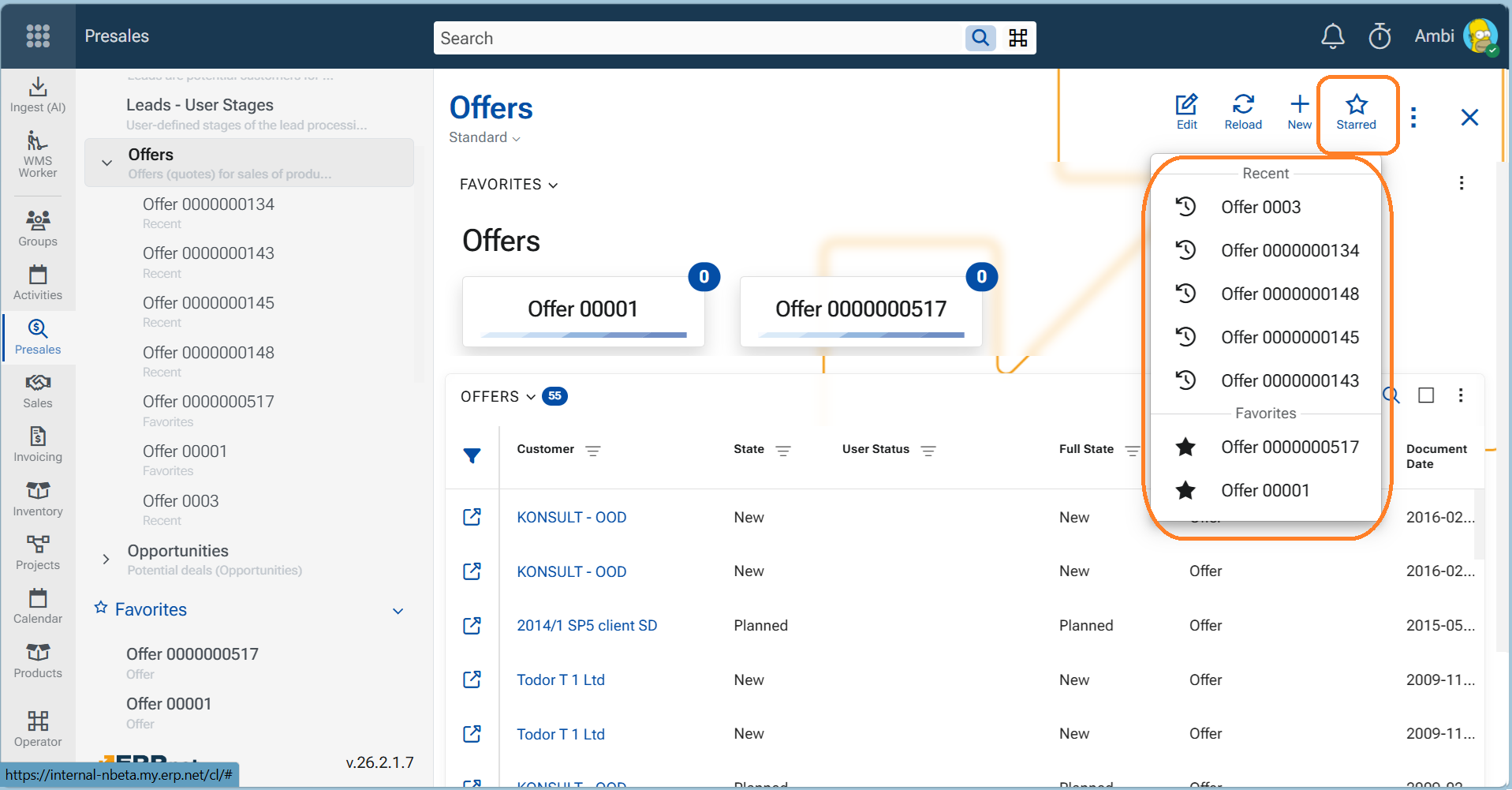Select Offer 00001 from Favorites menu

[1265, 490]
